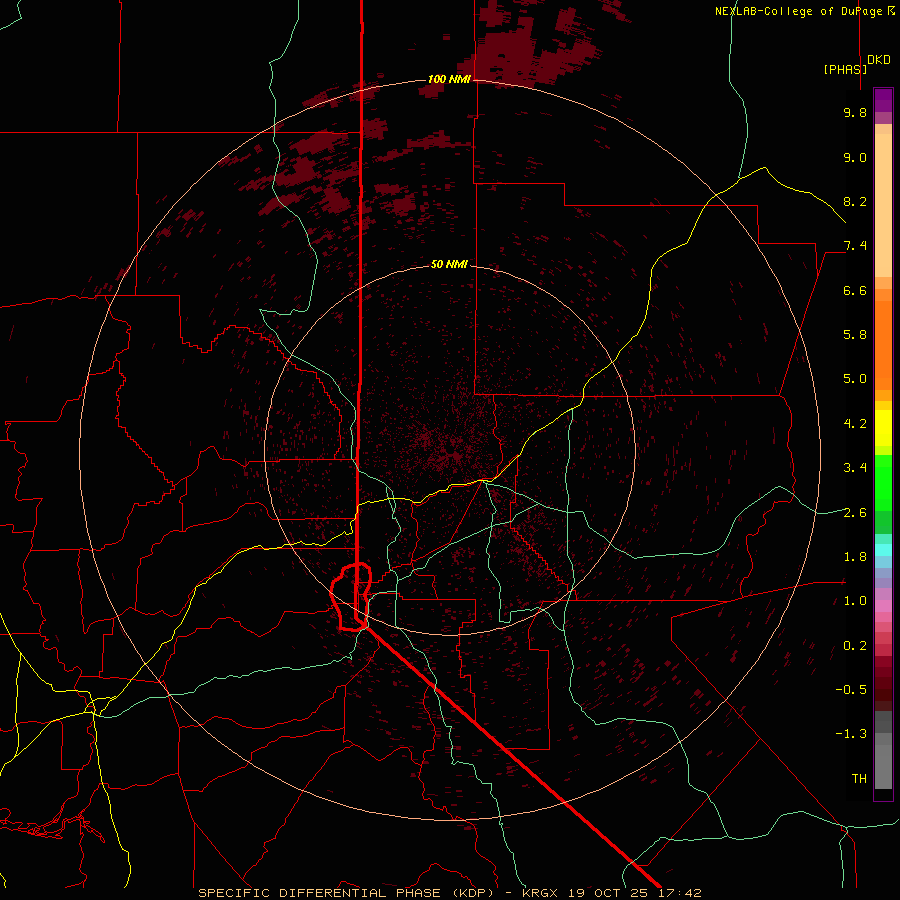Image resolution: width=900 pixels, height=900 pixels.
Task: Click the 3.4 scale value
Action: point(855,468)
